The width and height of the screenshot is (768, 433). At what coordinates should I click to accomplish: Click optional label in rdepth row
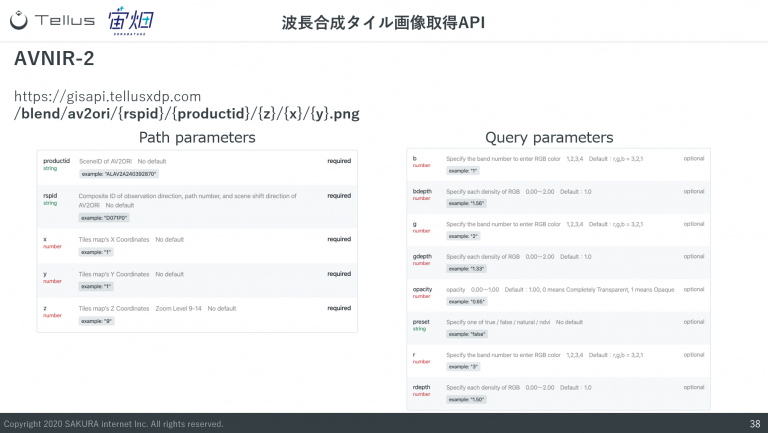click(694, 387)
